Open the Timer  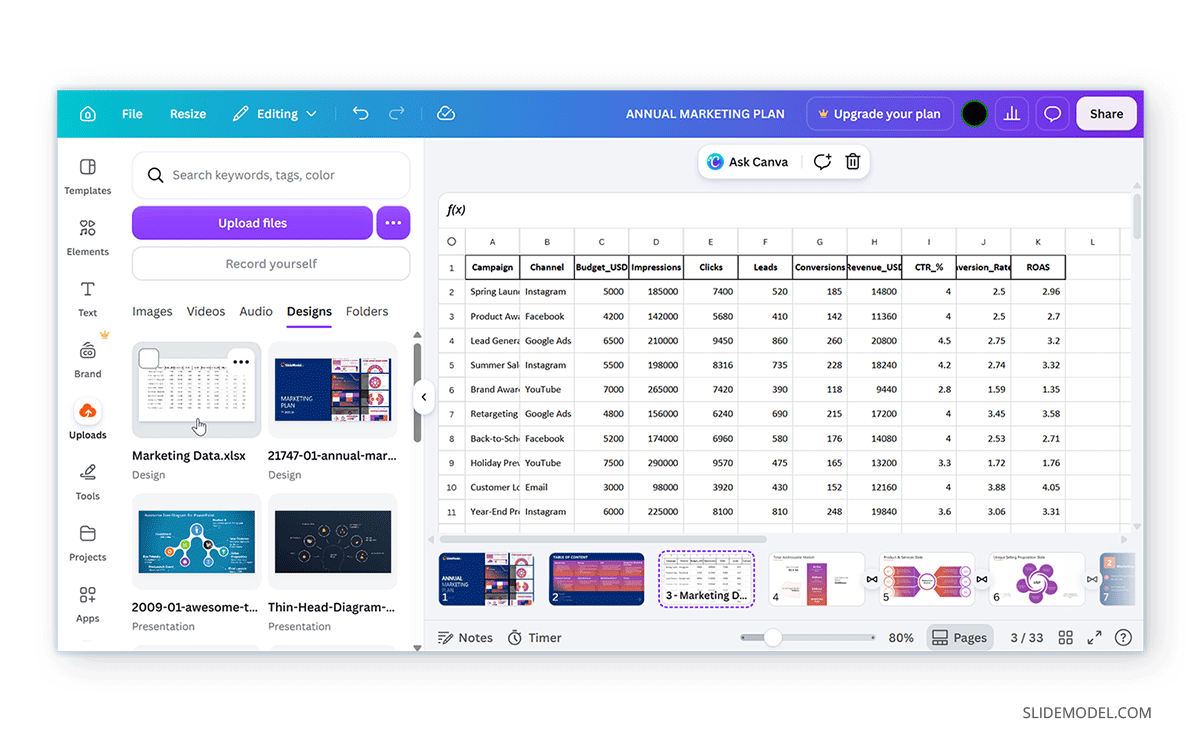coord(535,638)
